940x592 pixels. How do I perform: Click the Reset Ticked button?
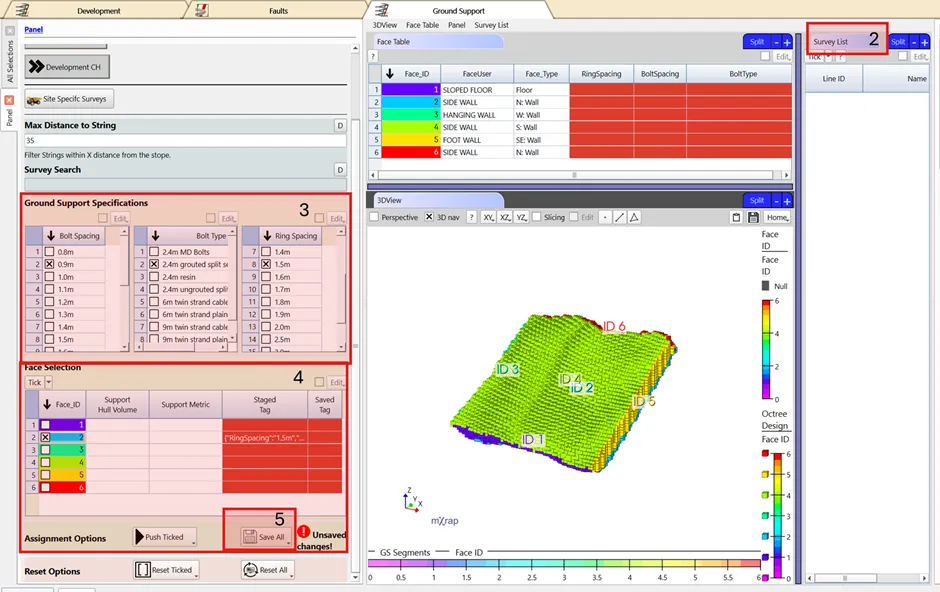coord(166,570)
